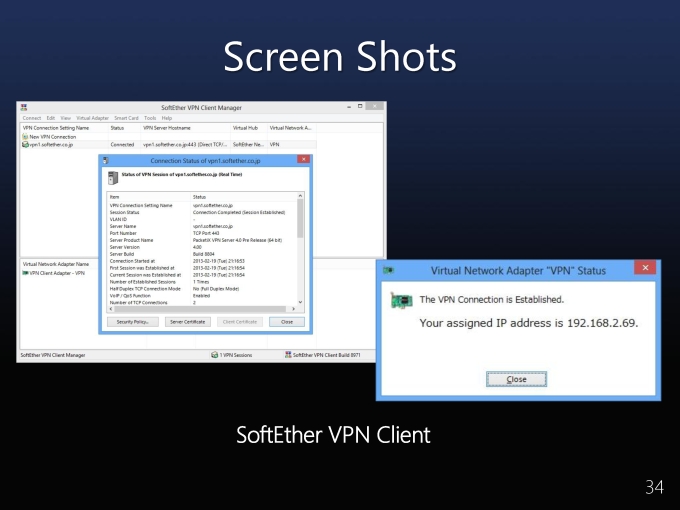Click the Server Version row

pyautogui.click(x=202, y=247)
